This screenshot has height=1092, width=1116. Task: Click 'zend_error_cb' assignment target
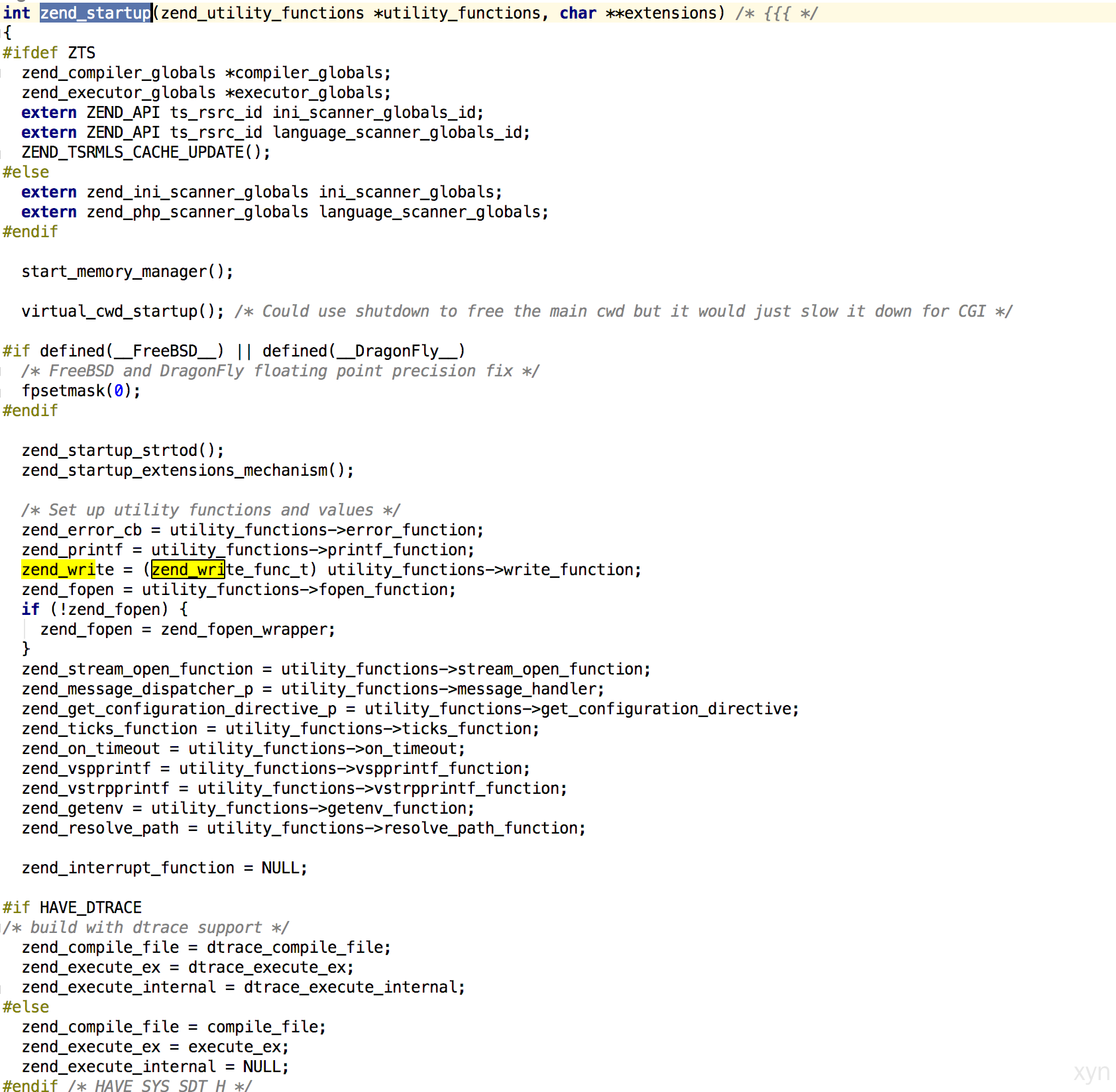pyautogui.click(x=82, y=530)
